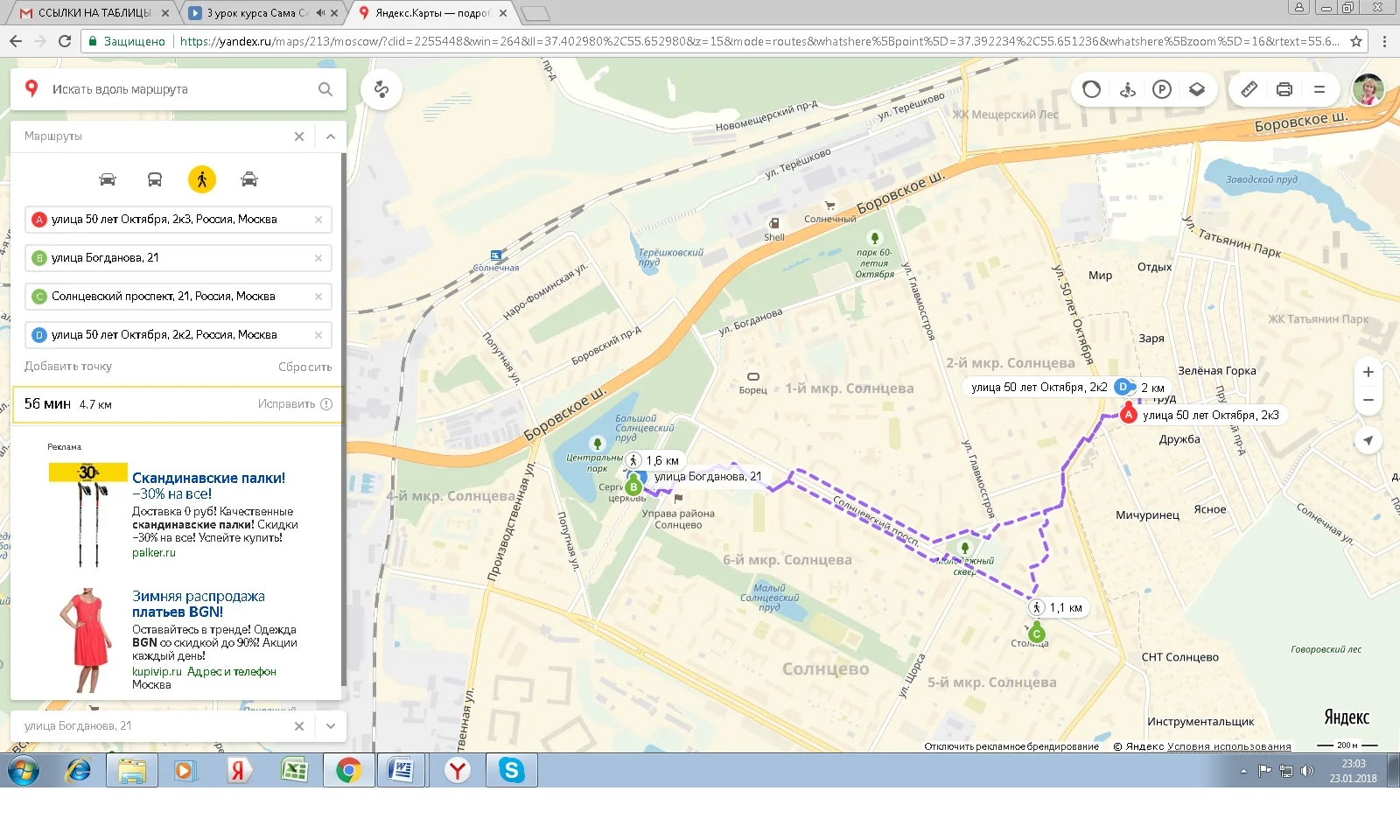Click route marker C on the map
Image resolution: width=1400 pixels, height=840 pixels.
pos(1037,633)
